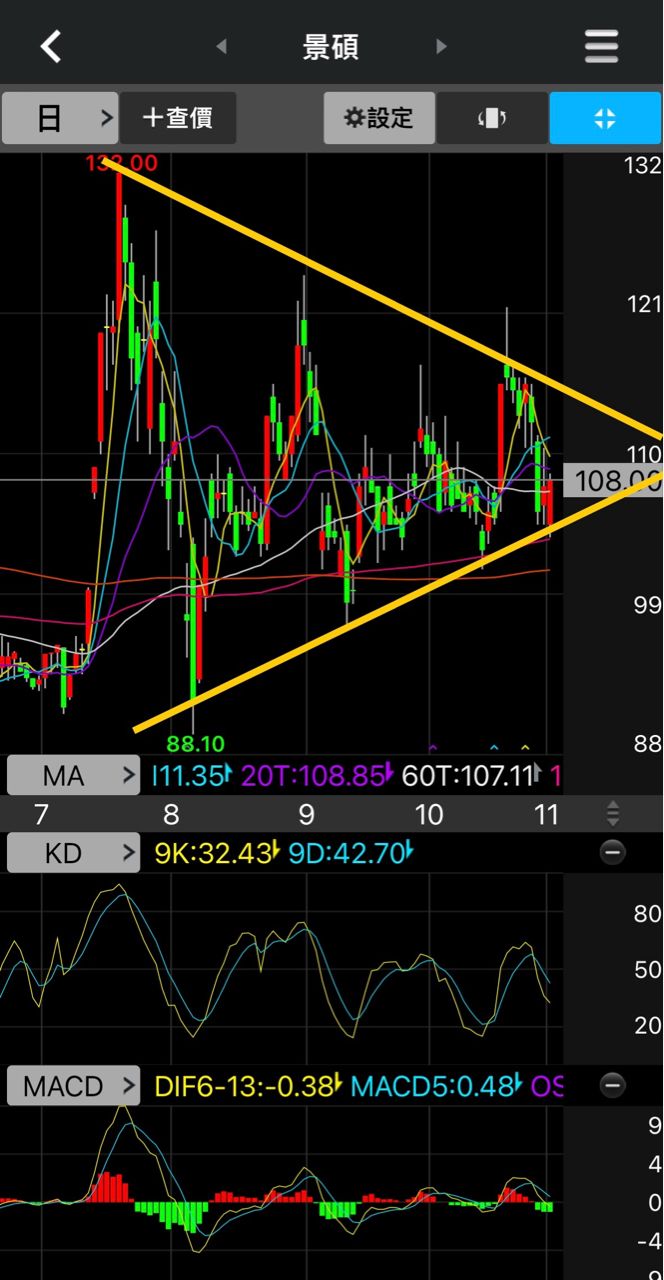Click the resize arrows beside the date axis
This screenshot has width=664, height=1280.
[613, 813]
